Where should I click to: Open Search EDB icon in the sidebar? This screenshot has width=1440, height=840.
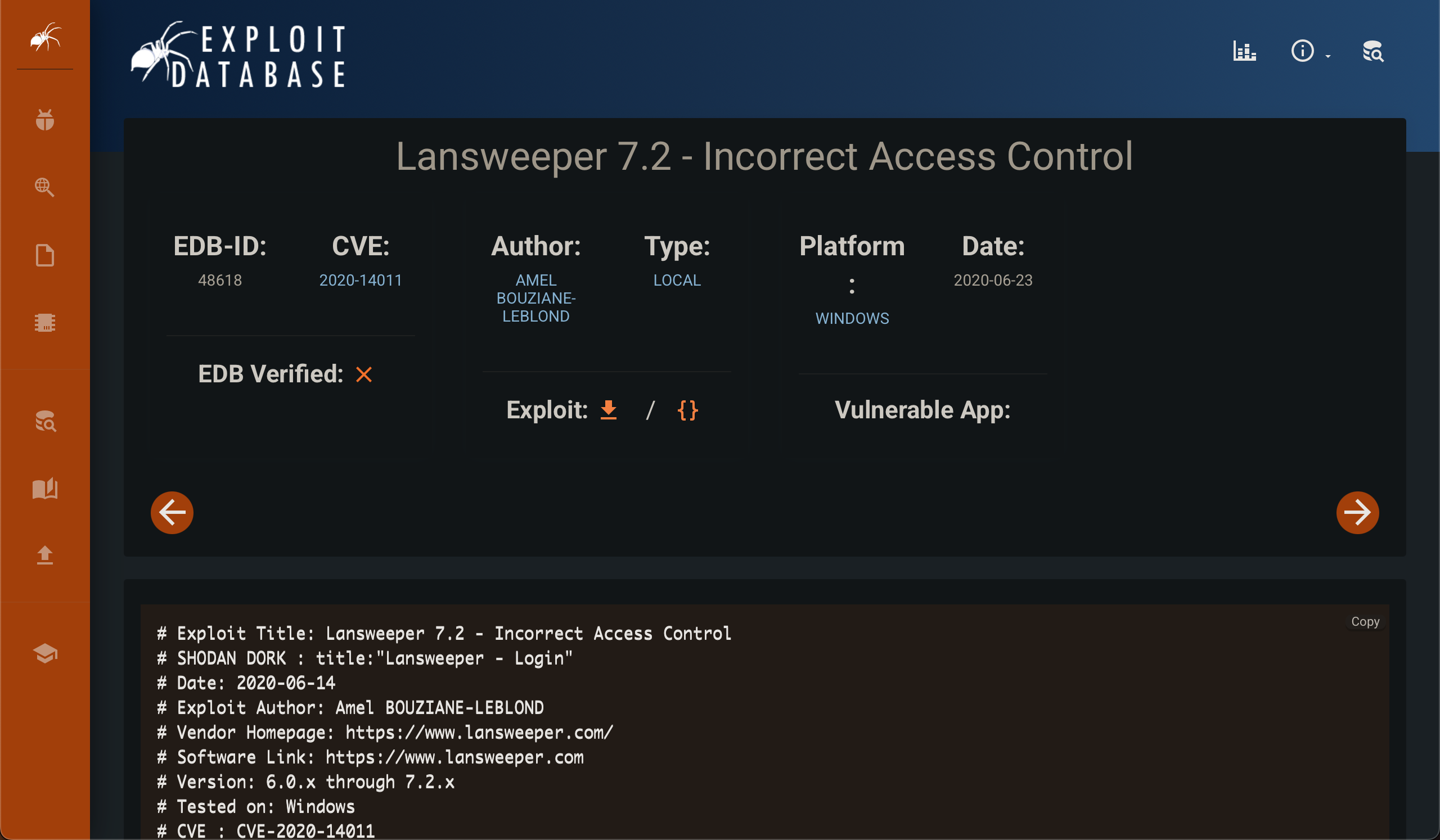44,422
